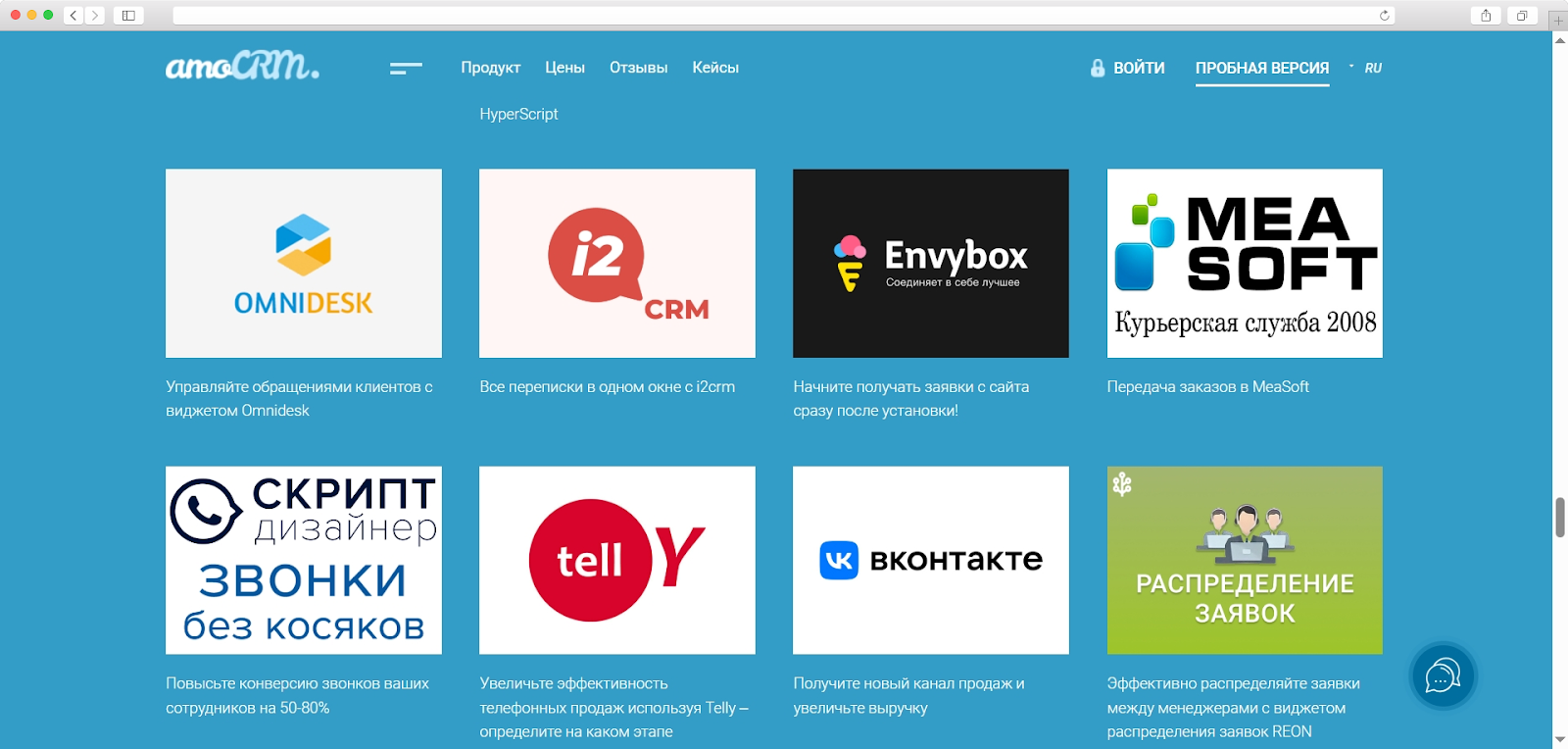The image size is (1568, 749).
Task: Click the browser forward arrow
Action: coord(95,15)
